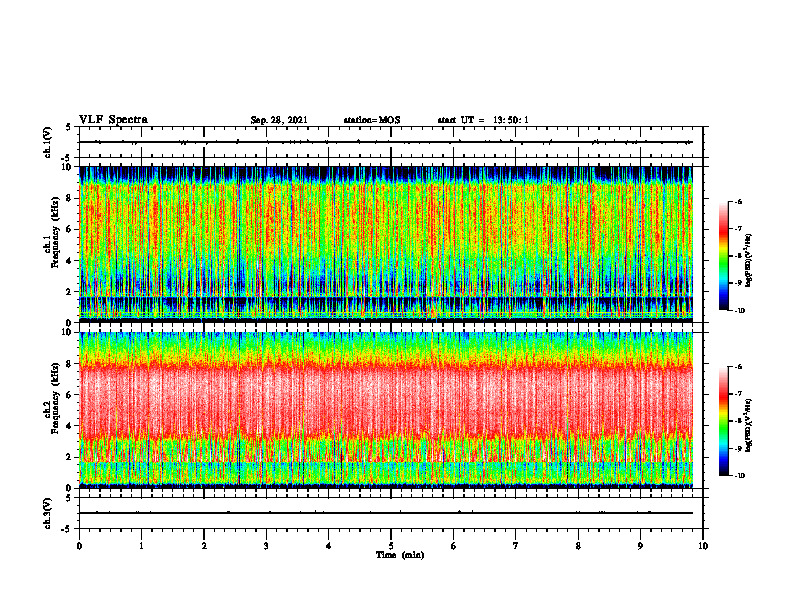Click the "VLF Spectra" plot title

[x=113, y=120]
